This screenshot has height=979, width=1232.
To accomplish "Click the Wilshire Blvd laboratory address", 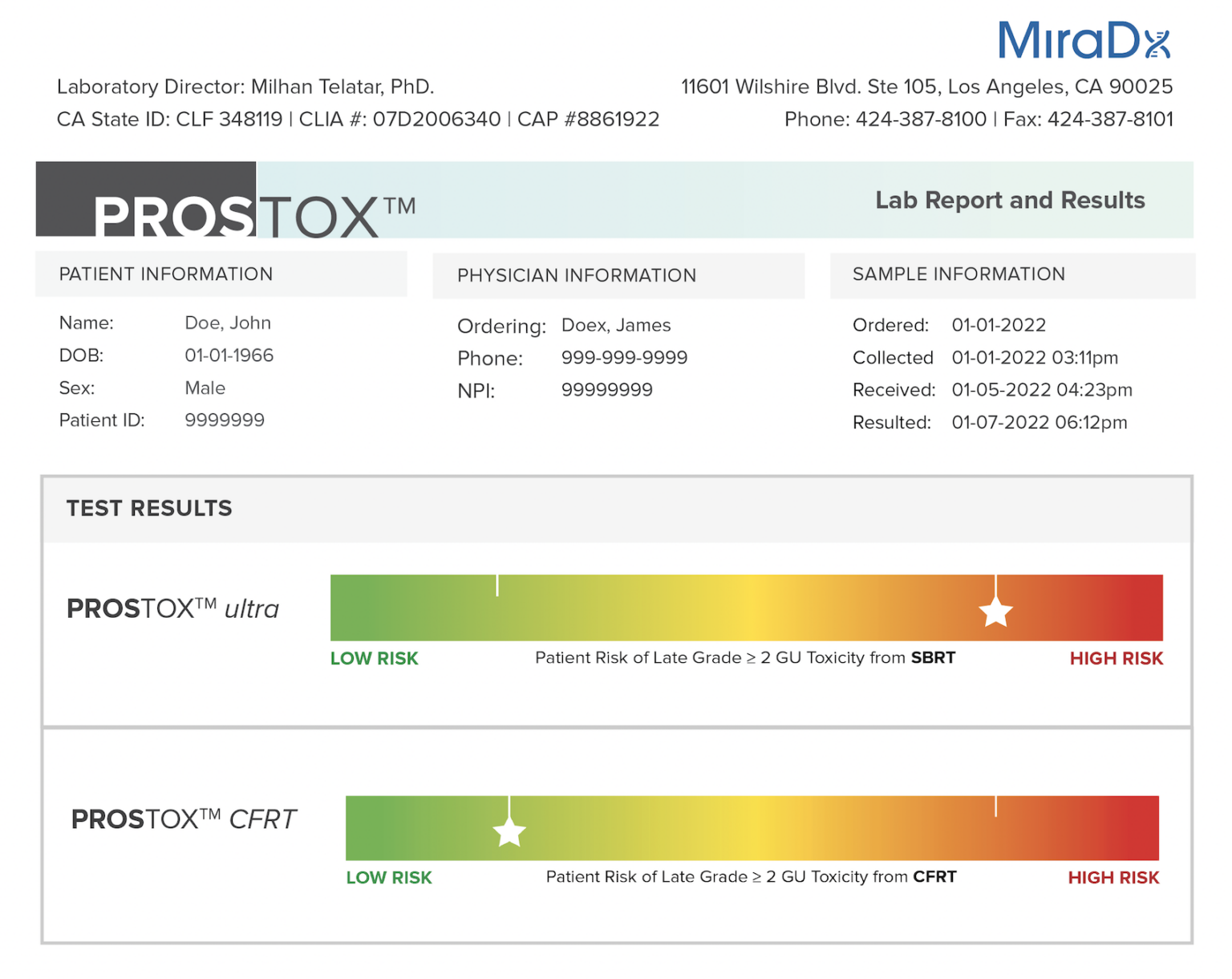I will pos(926,87).
